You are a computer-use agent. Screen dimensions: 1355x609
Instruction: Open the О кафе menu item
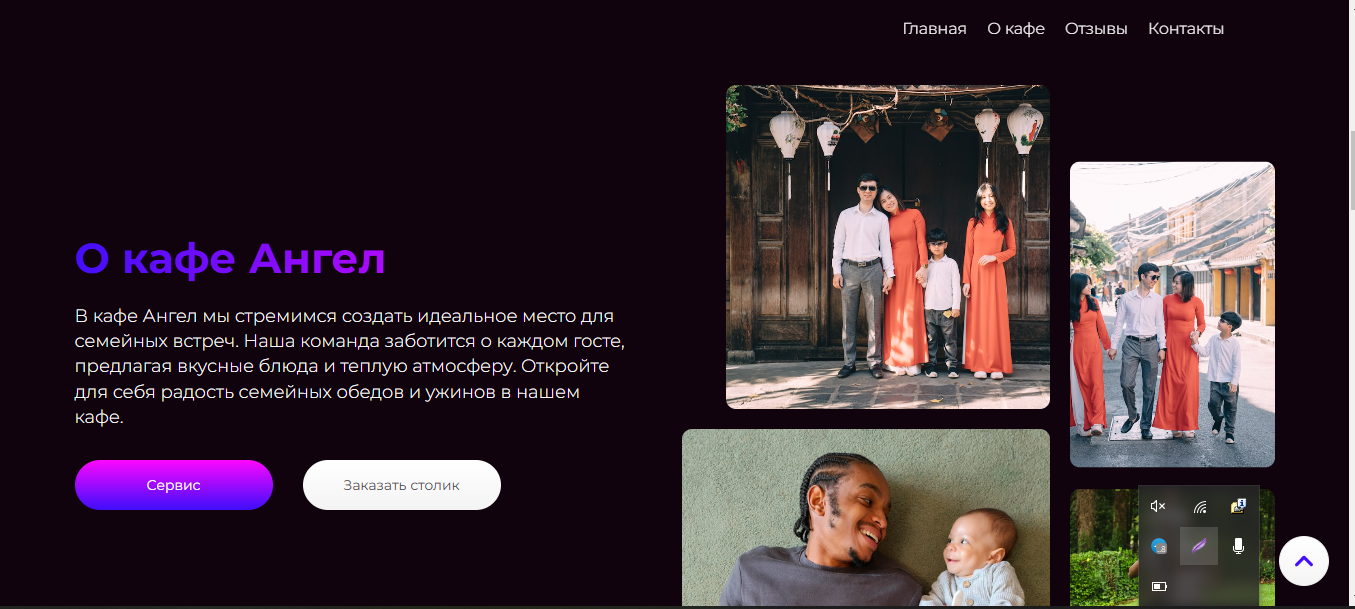point(1016,29)
